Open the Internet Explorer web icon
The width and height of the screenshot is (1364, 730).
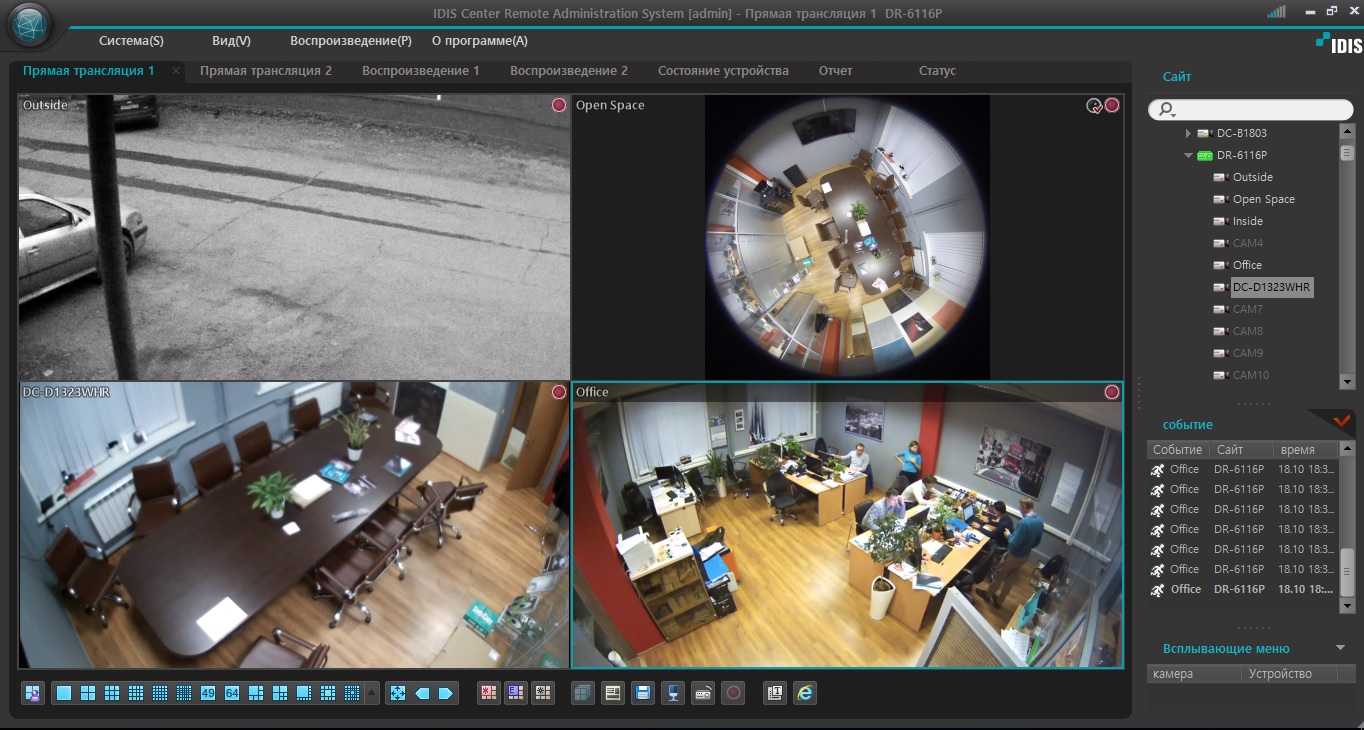point(805,693)
